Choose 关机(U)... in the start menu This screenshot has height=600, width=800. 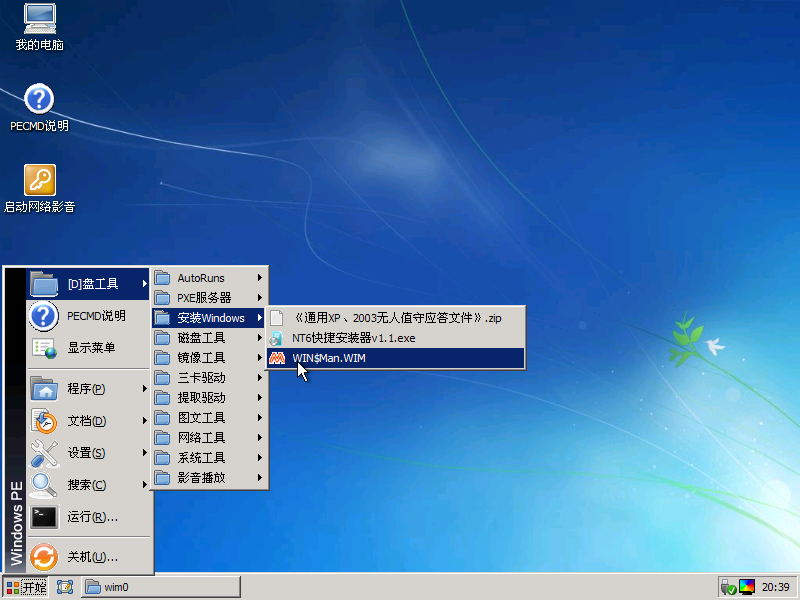tap(92, 557)
